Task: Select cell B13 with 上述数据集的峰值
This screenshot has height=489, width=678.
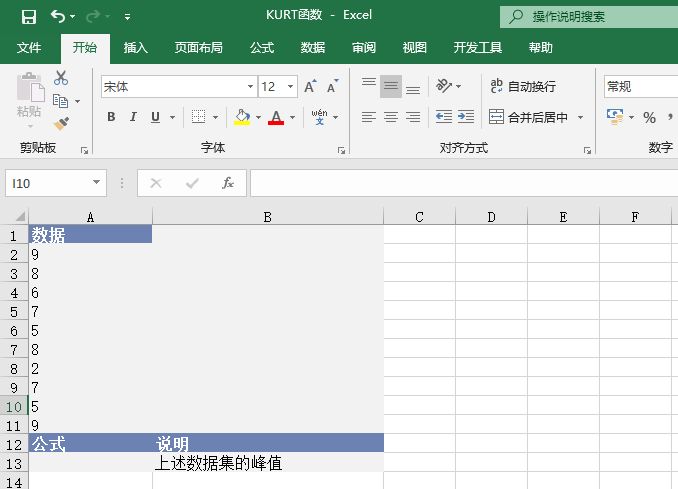Action: [267, 463]
